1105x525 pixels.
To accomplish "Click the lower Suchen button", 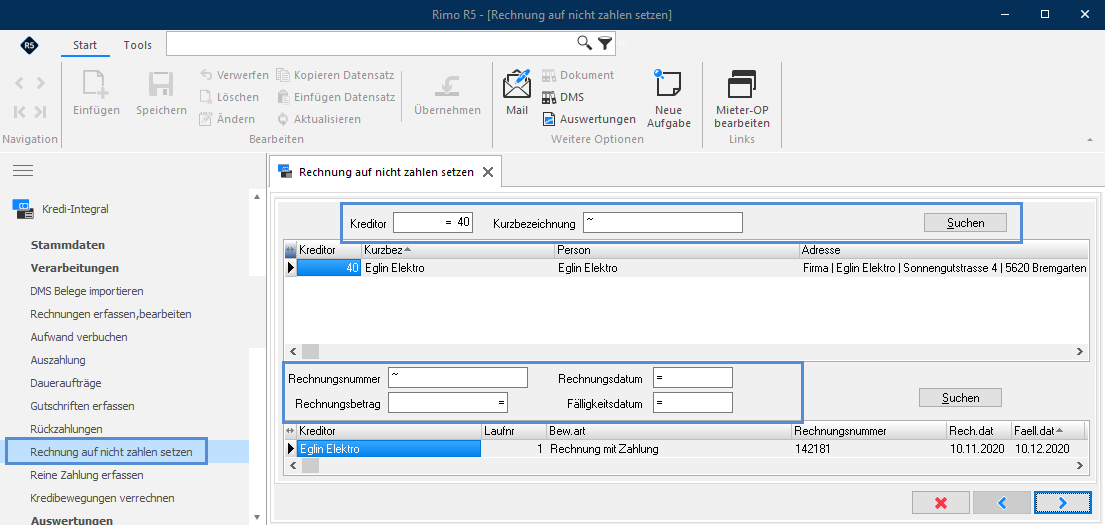I will point(960,397).
